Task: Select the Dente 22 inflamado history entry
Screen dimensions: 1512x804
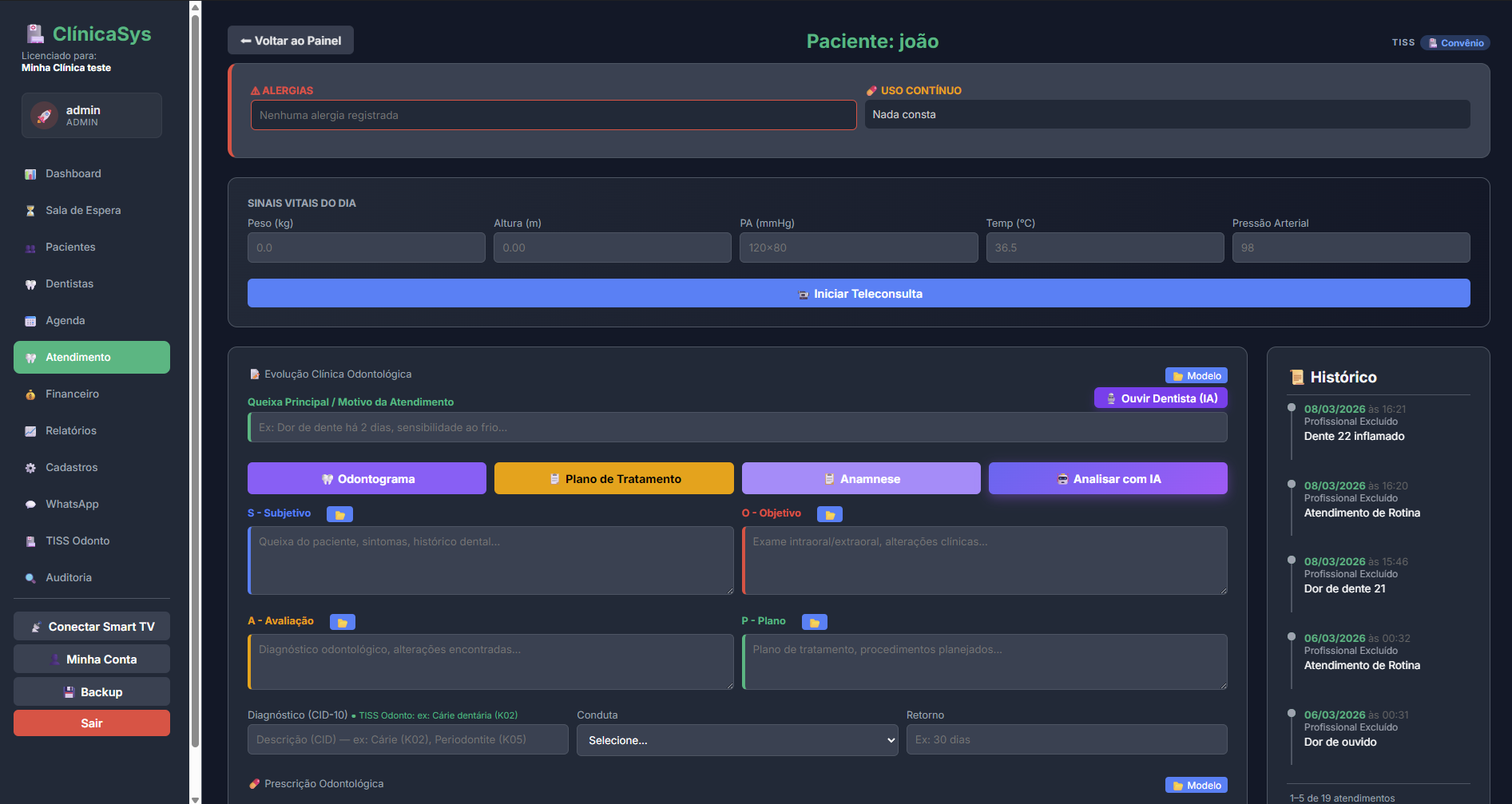Action: tap(1354, 436)
